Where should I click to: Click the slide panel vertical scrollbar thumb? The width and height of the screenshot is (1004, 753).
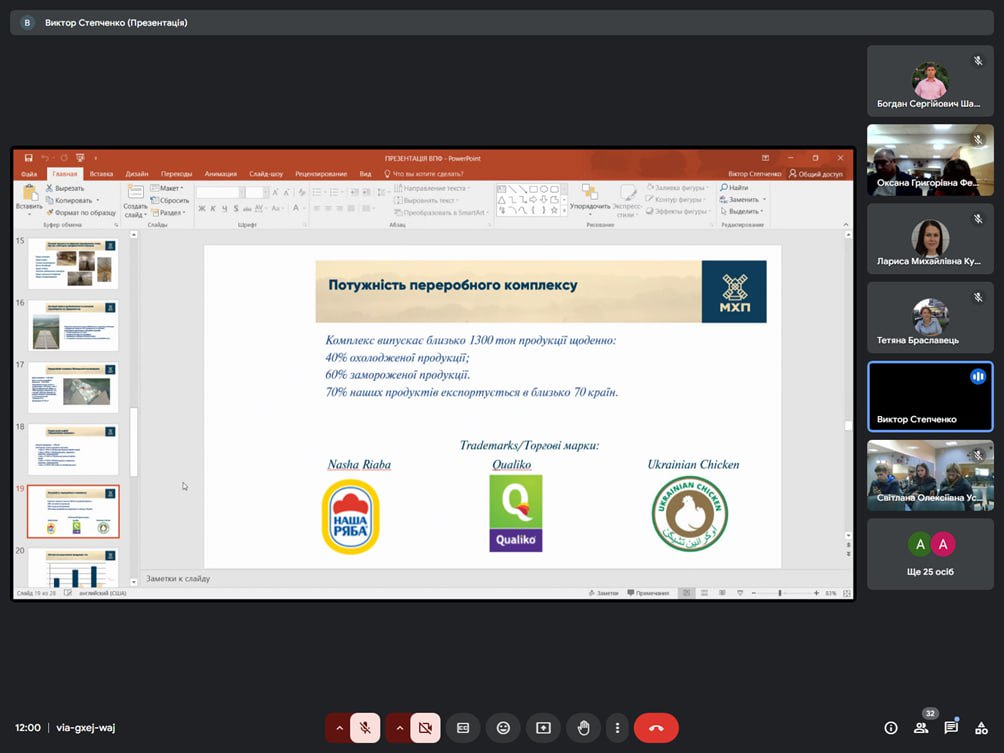coord(133,442)
